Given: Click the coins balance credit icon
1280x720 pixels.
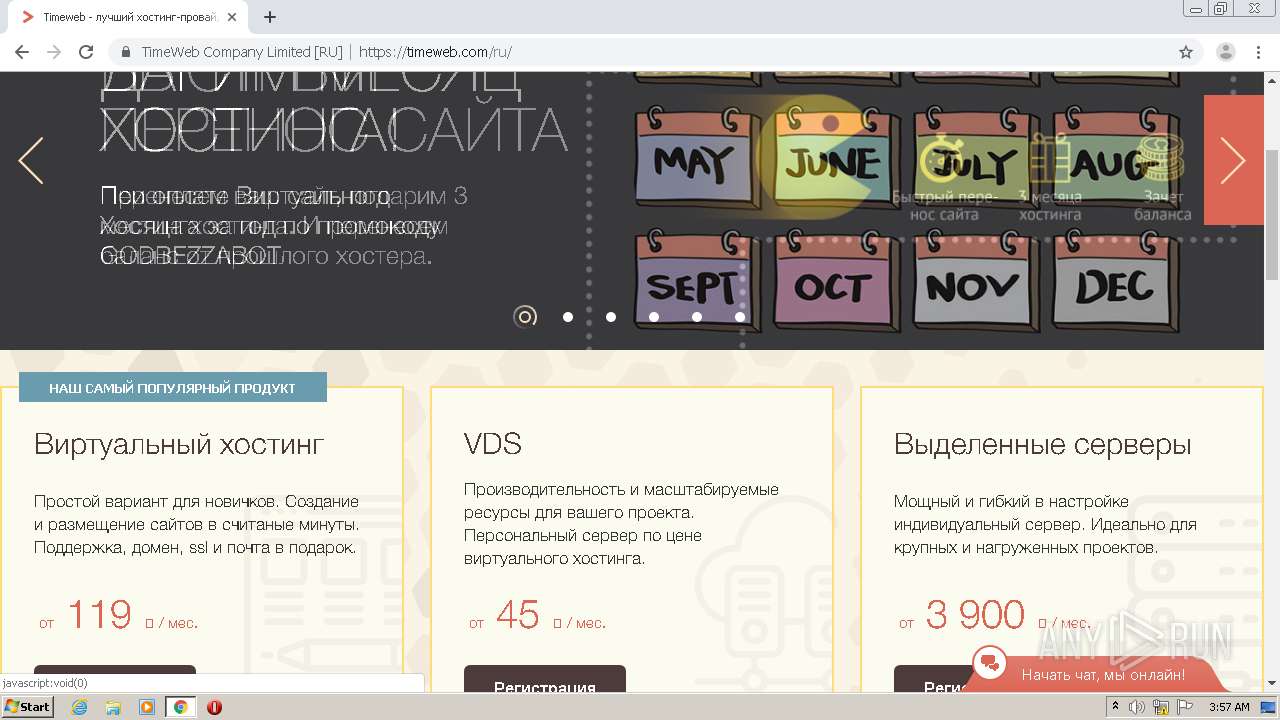Looking at the screenshot, I should point(1162,160).
